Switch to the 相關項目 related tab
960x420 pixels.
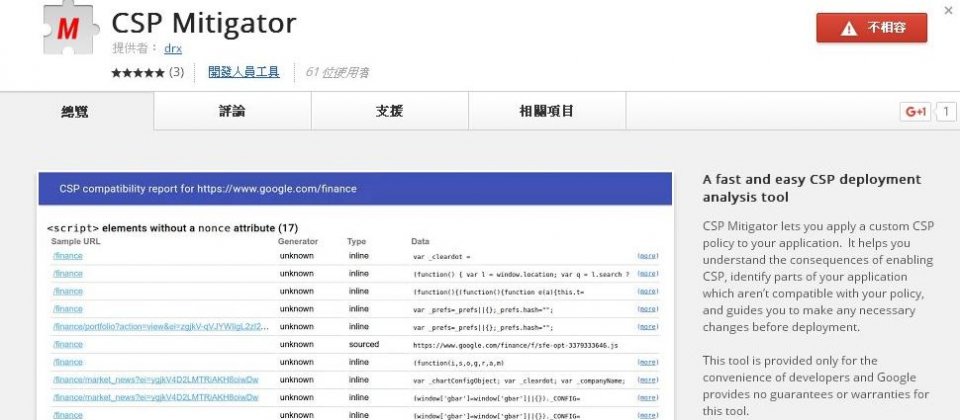pos(547,111)
